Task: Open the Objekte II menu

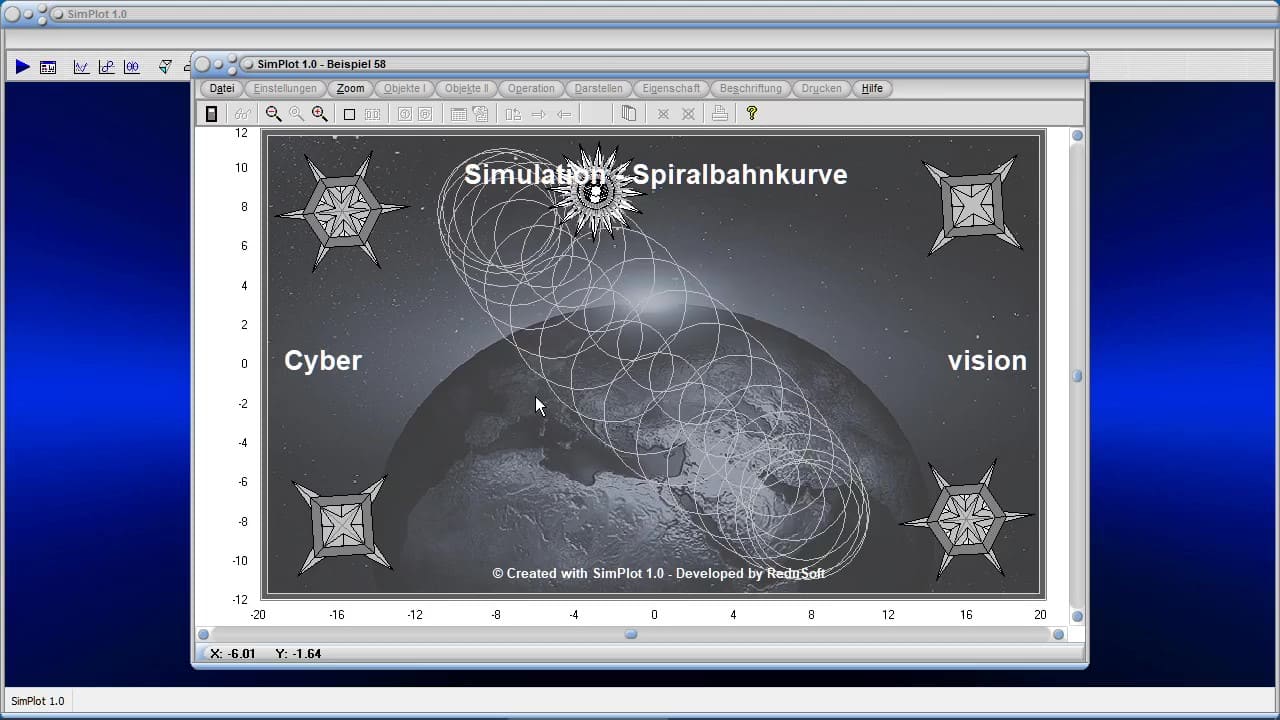Action: click(x=466, y=88)
